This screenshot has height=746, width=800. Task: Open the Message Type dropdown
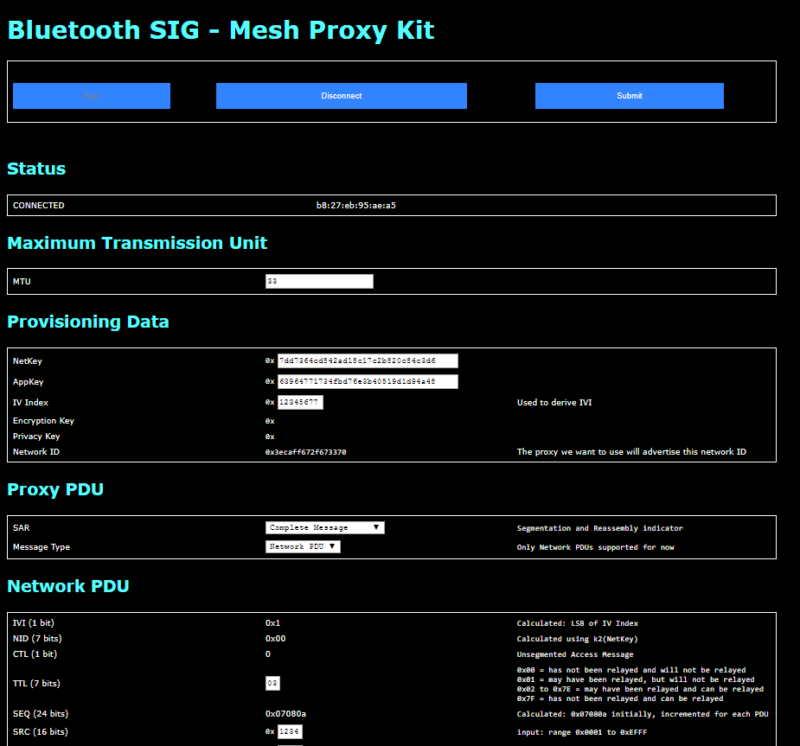pos(300,547)
